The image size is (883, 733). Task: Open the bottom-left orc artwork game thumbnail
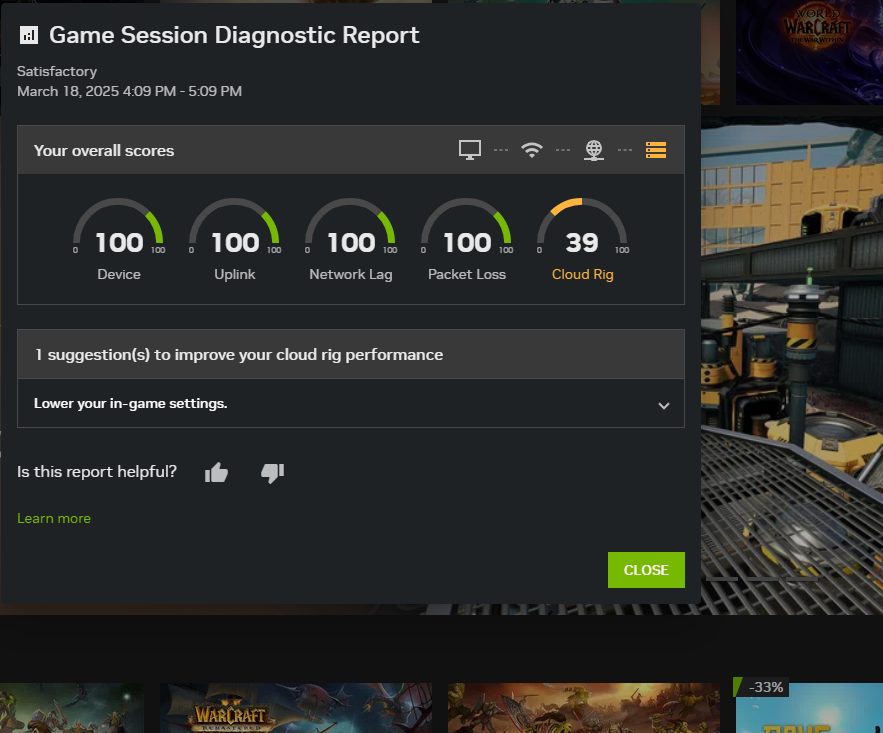click(x=72, y=708)
